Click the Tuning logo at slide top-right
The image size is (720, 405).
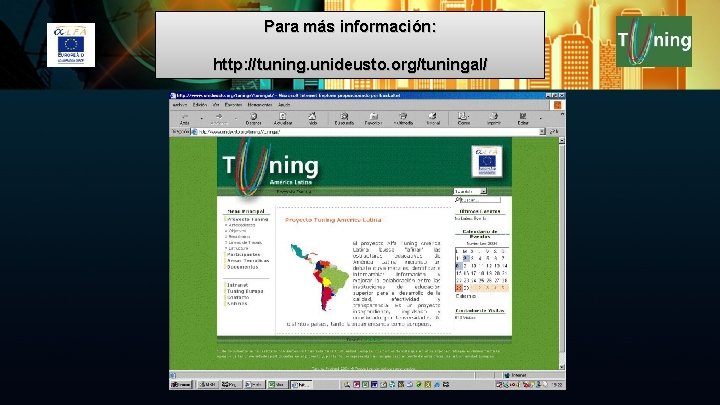pyautogui.click(x=654, y=41)
